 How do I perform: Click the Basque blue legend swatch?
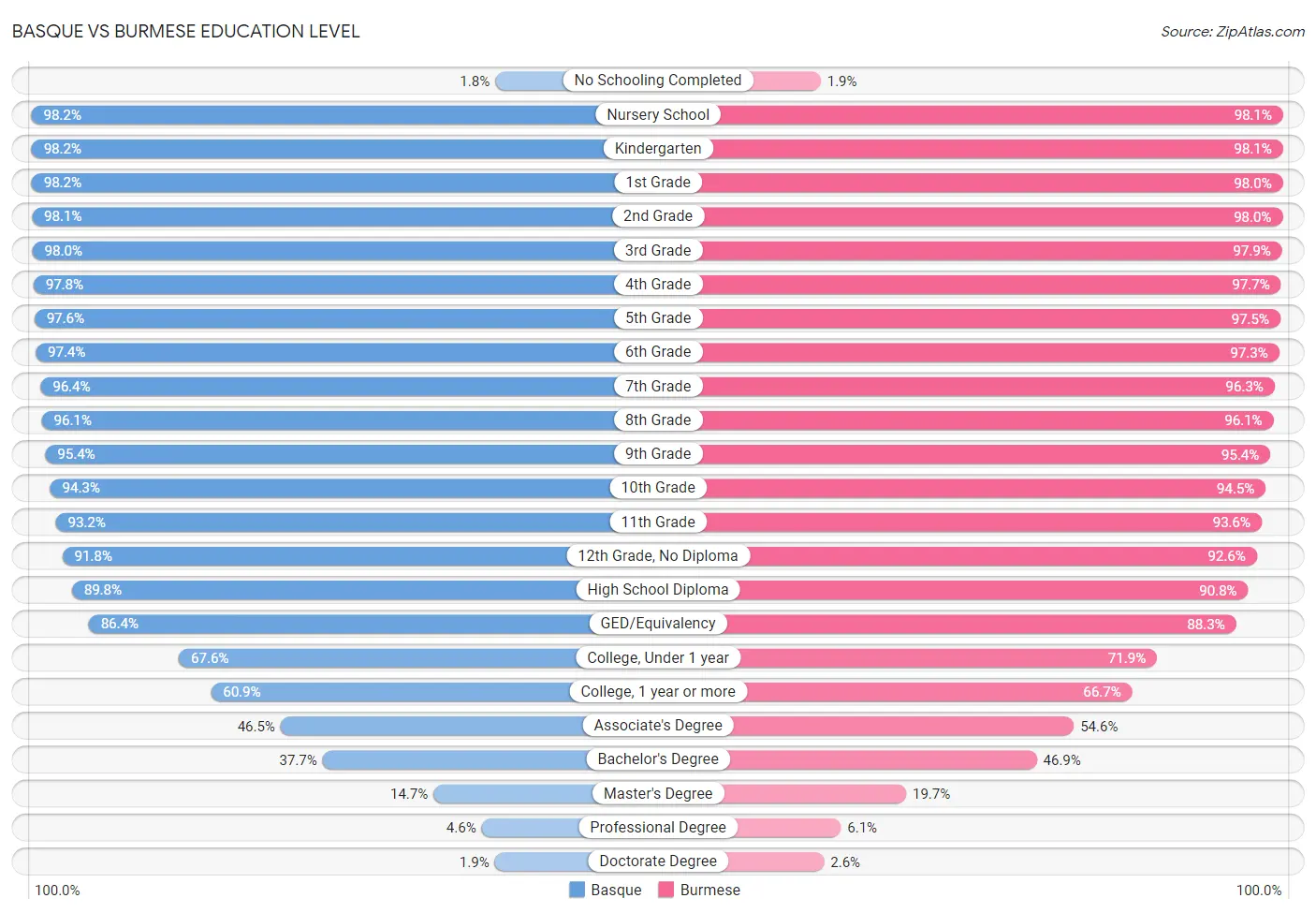pos(577,890)
